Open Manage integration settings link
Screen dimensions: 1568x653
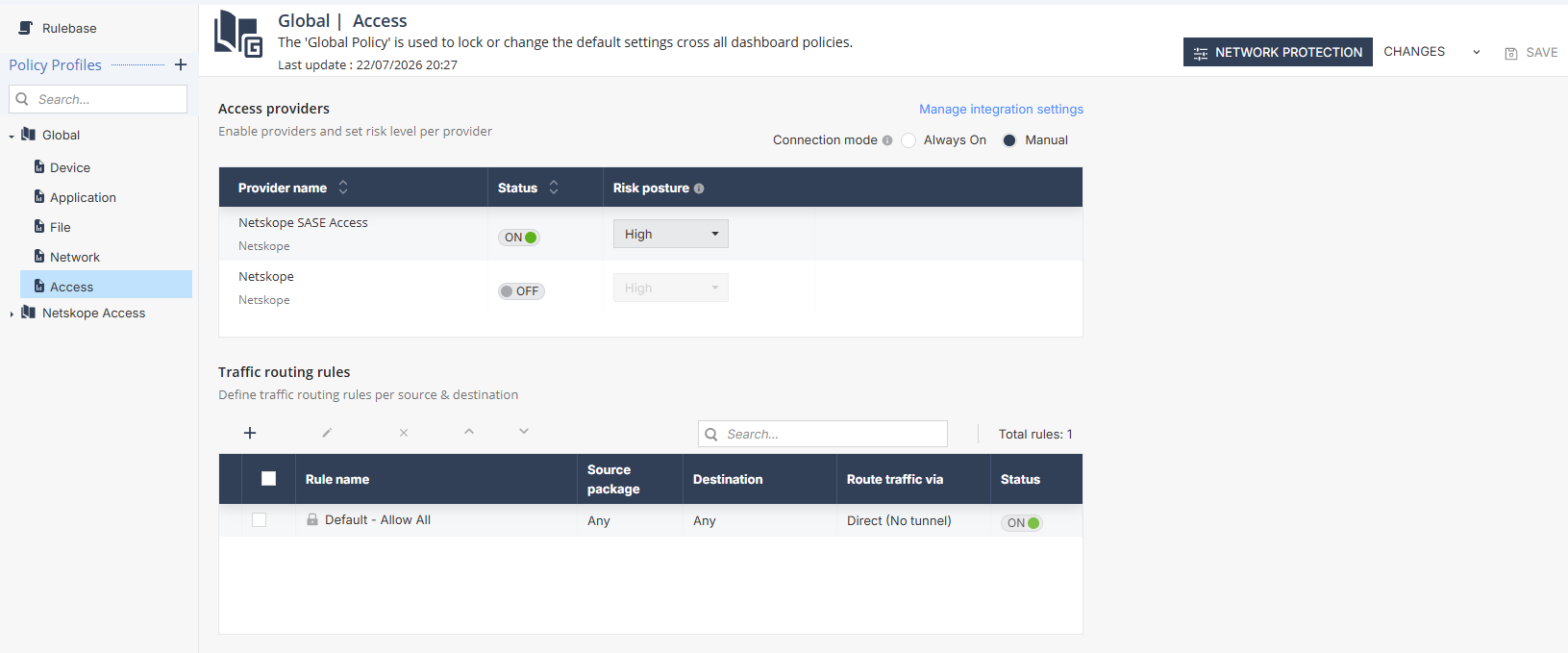(1001, 109)
